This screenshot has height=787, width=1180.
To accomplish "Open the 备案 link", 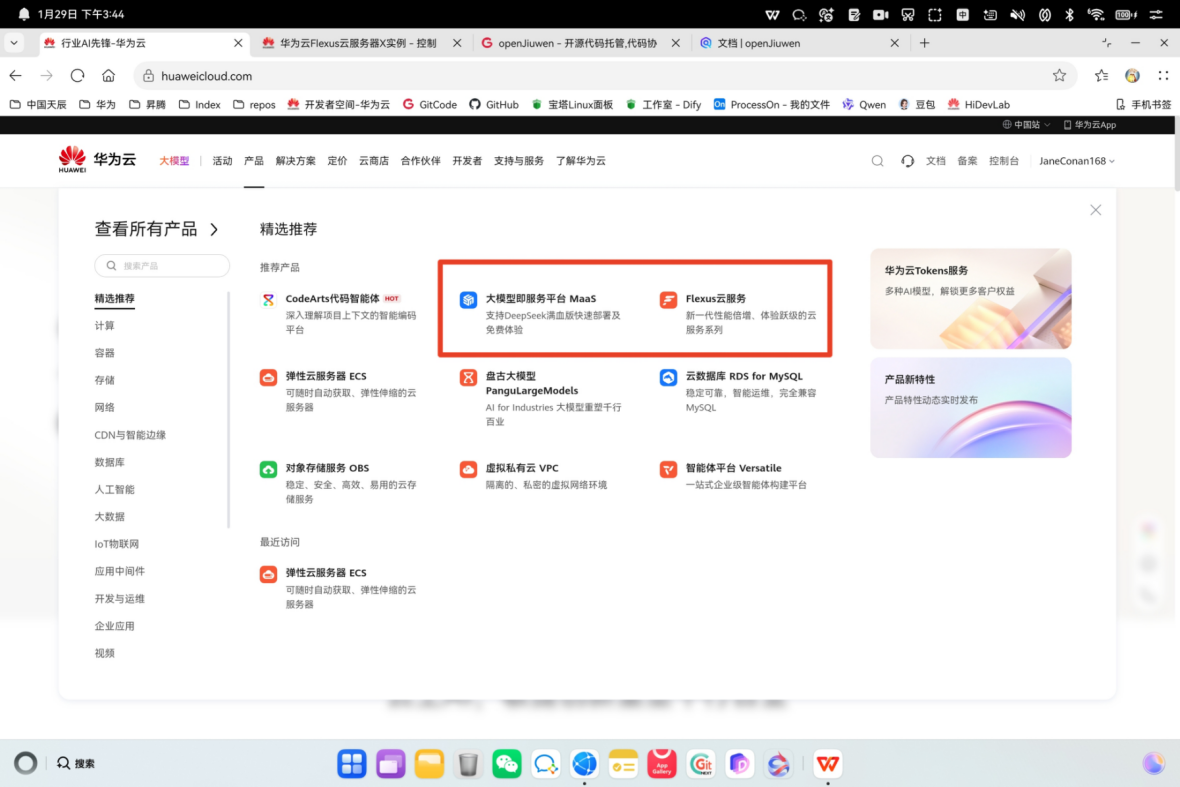I will click(x=967, y=161).
